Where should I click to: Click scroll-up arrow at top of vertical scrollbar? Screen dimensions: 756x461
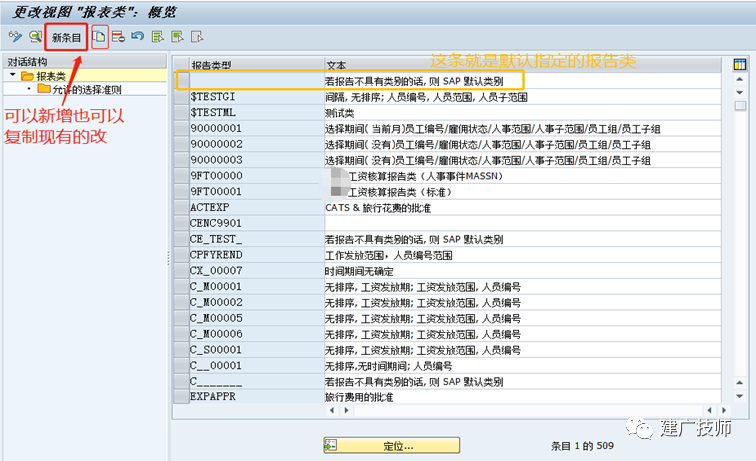tap(740, 79)
